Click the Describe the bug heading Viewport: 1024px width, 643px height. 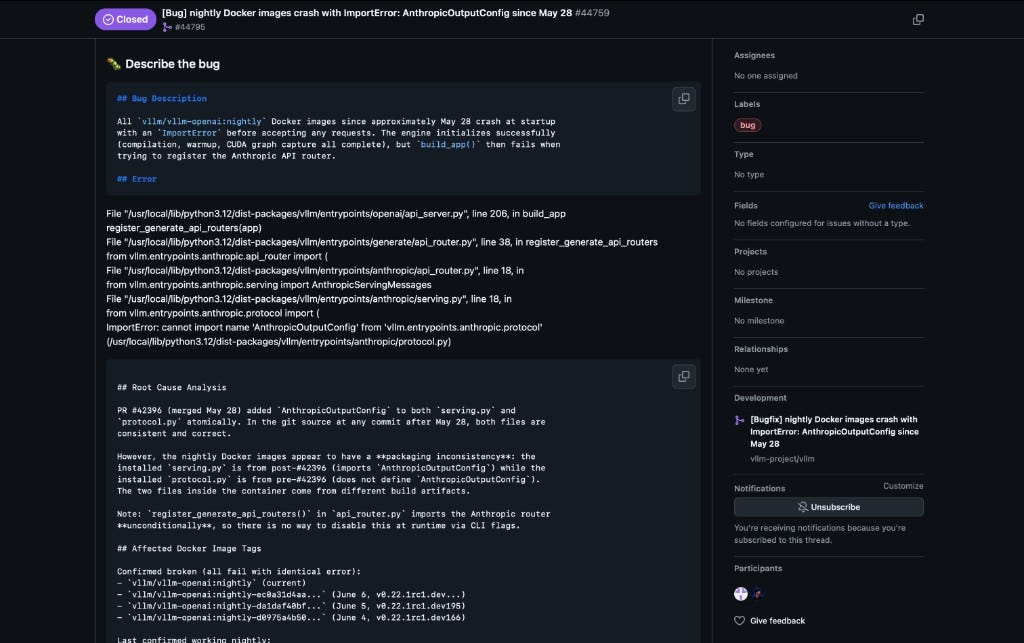(x=172, y=64)
